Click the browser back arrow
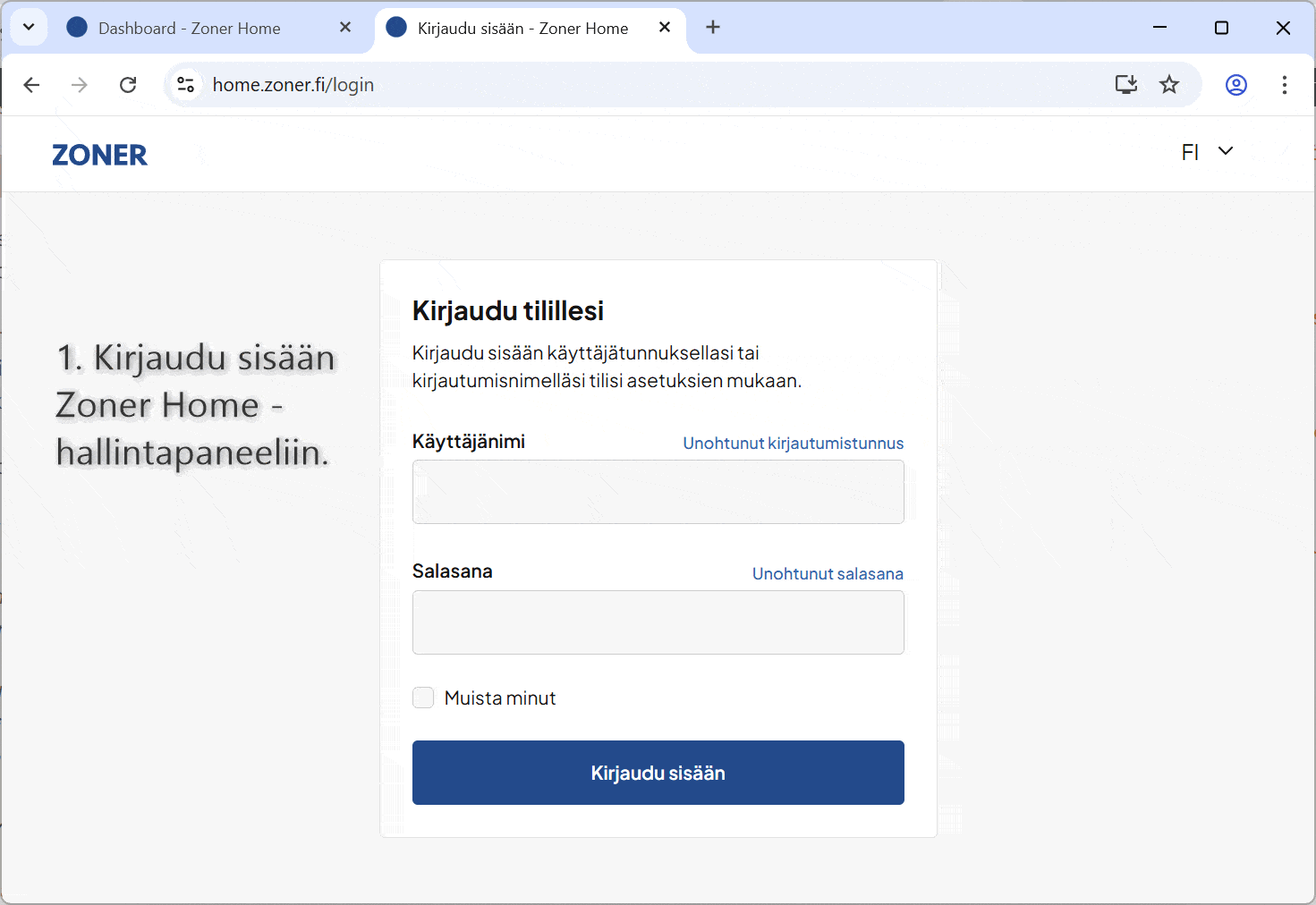This screenshot has width=1316, height=905. point(31,85)
